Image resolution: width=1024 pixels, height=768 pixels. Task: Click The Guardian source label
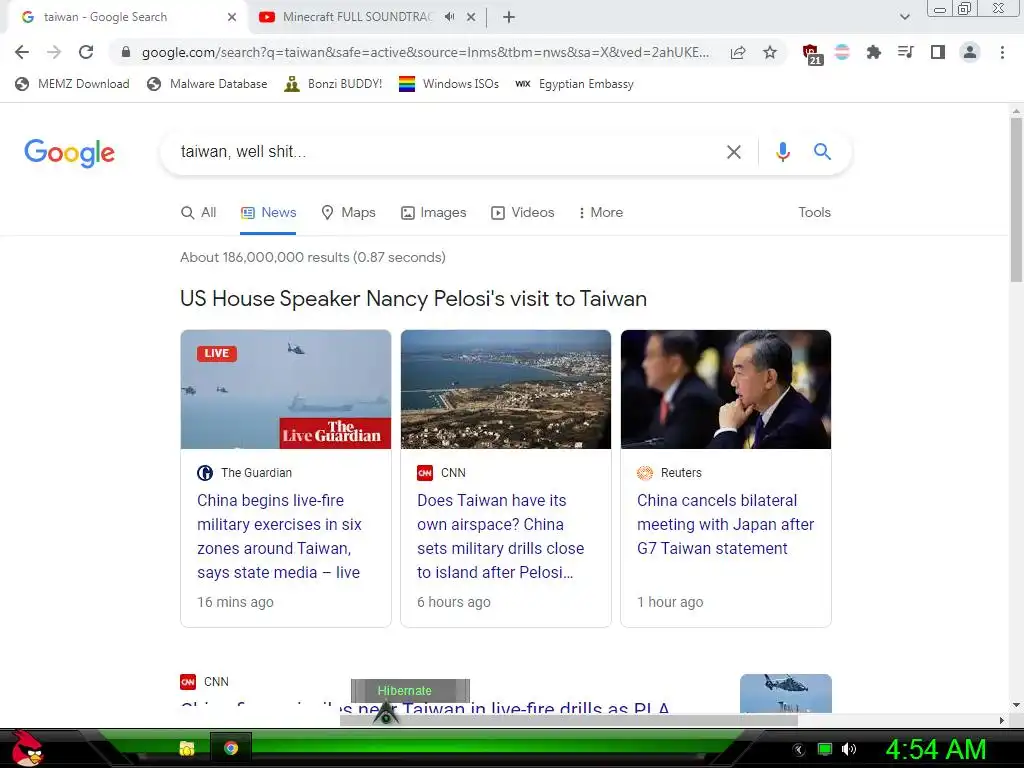click(257, 472)
